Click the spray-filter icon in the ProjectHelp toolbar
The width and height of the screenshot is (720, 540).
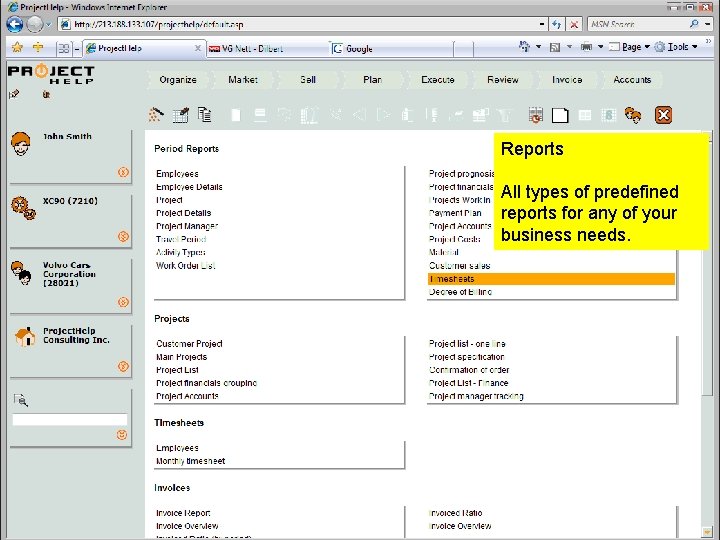156,114
